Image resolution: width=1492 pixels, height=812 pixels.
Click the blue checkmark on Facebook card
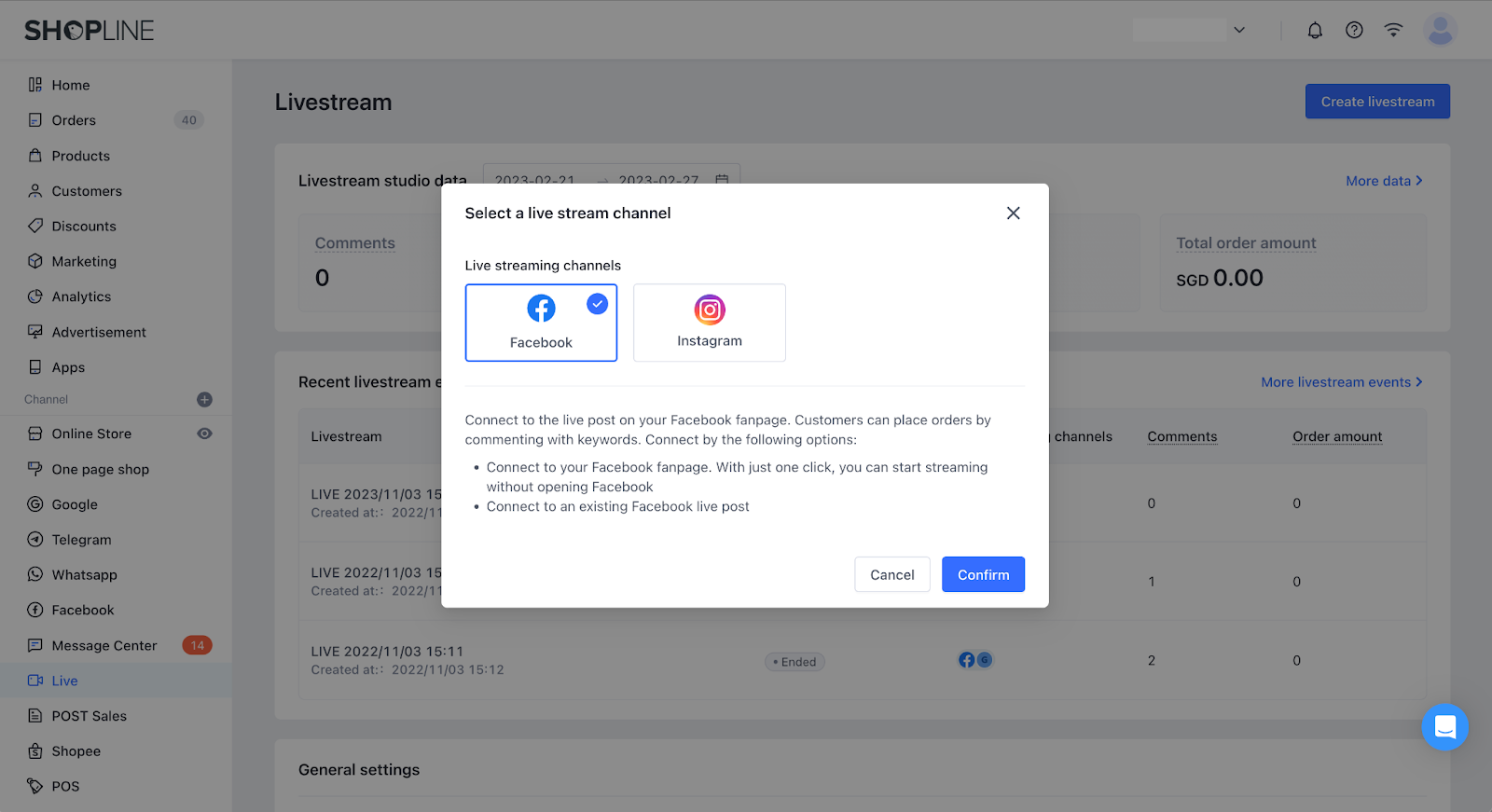tap(598, 304)
